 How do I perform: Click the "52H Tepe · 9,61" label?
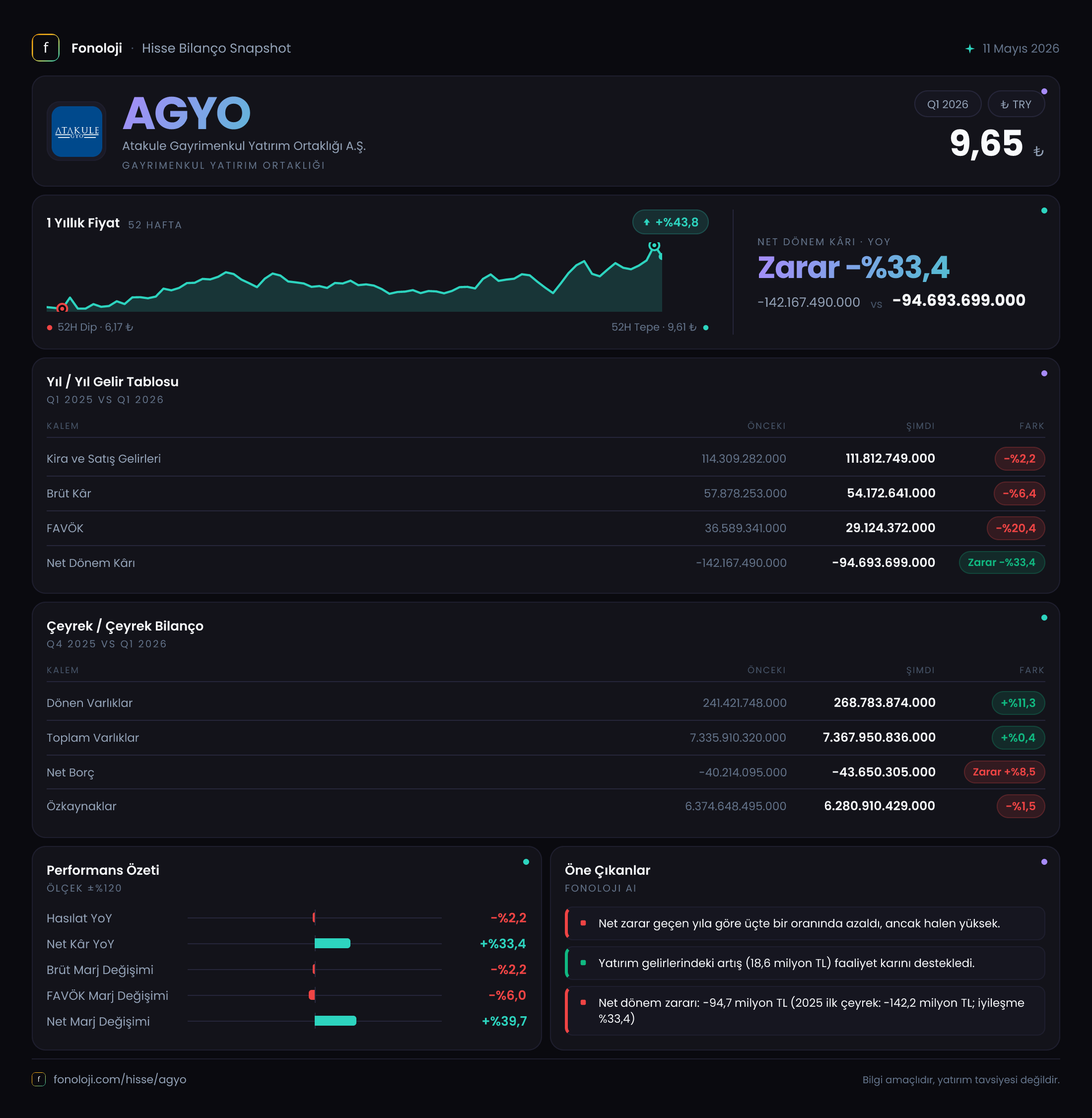(654, 327)
